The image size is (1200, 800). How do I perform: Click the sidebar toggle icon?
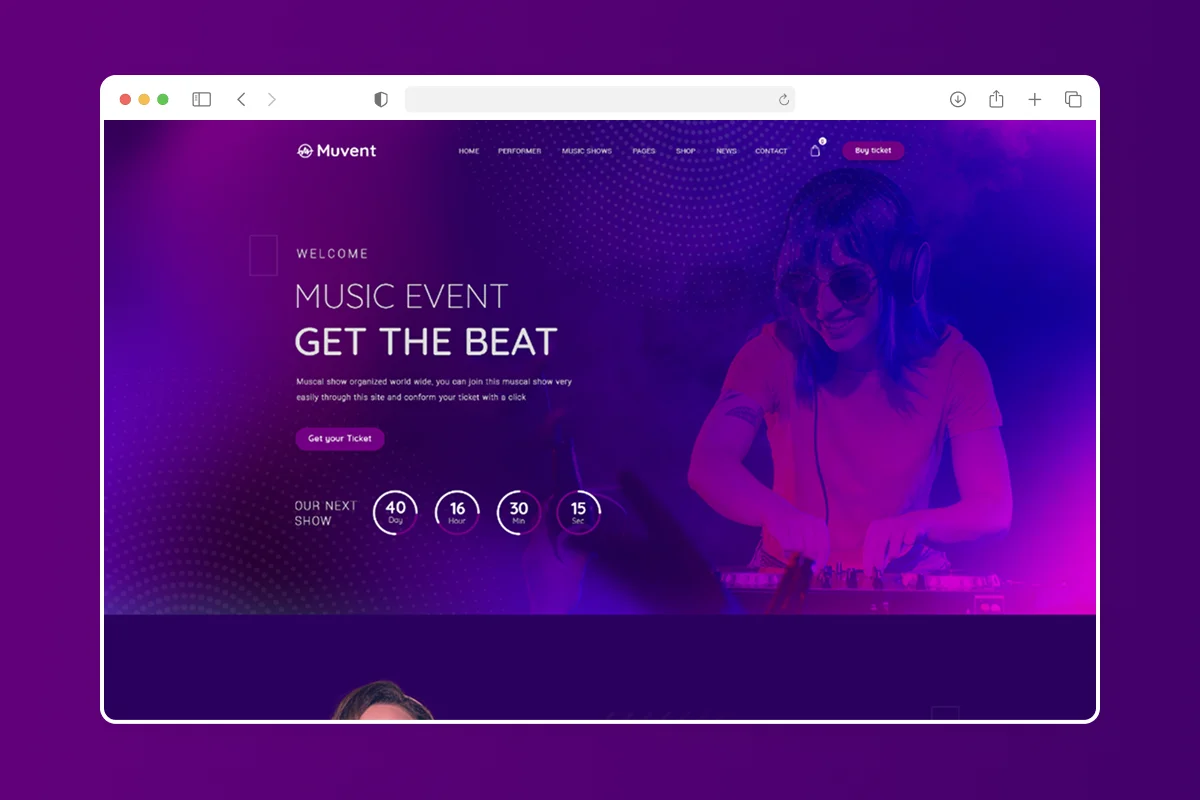click(202, 99)
